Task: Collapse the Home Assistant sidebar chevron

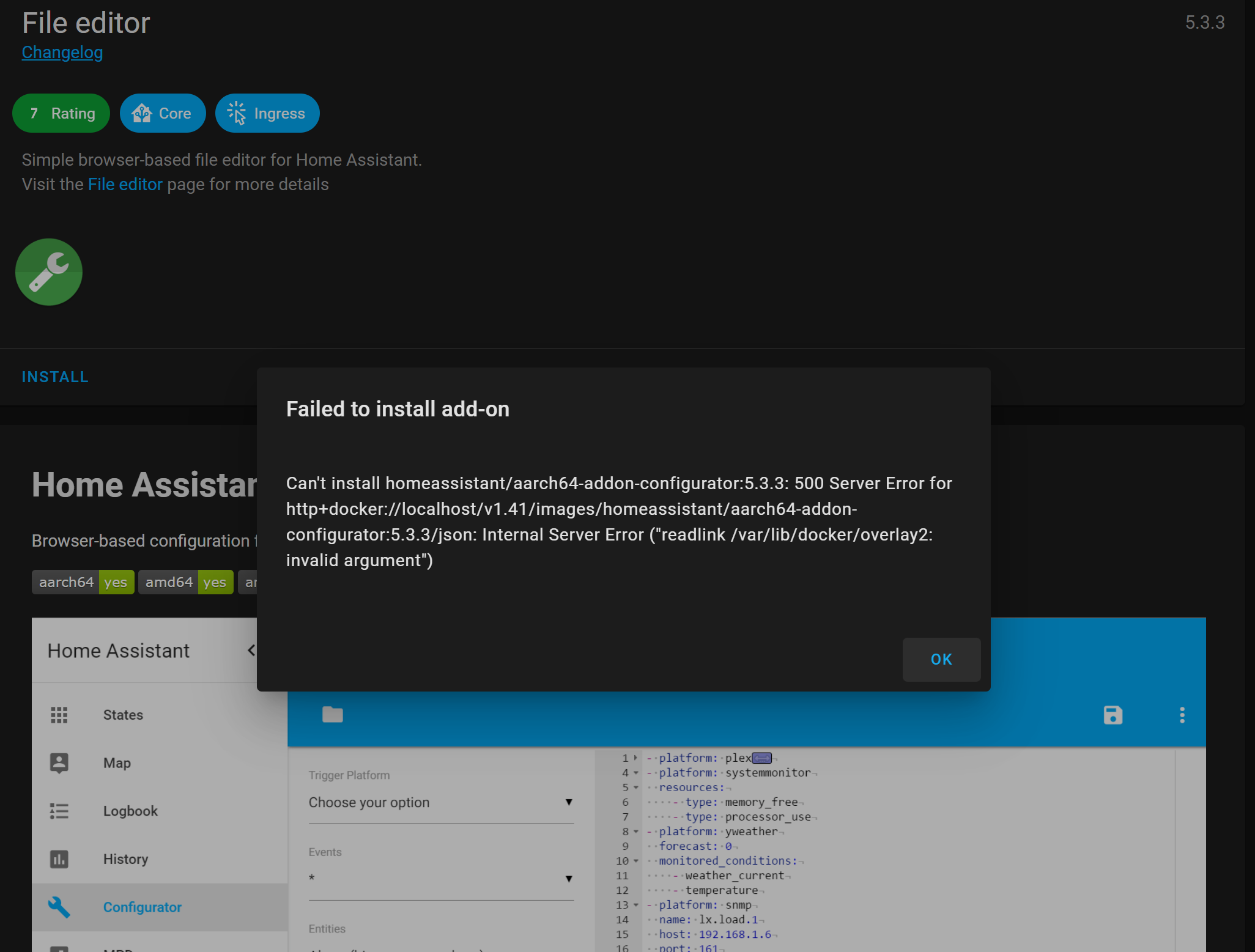Action: [x=251, y=650]
